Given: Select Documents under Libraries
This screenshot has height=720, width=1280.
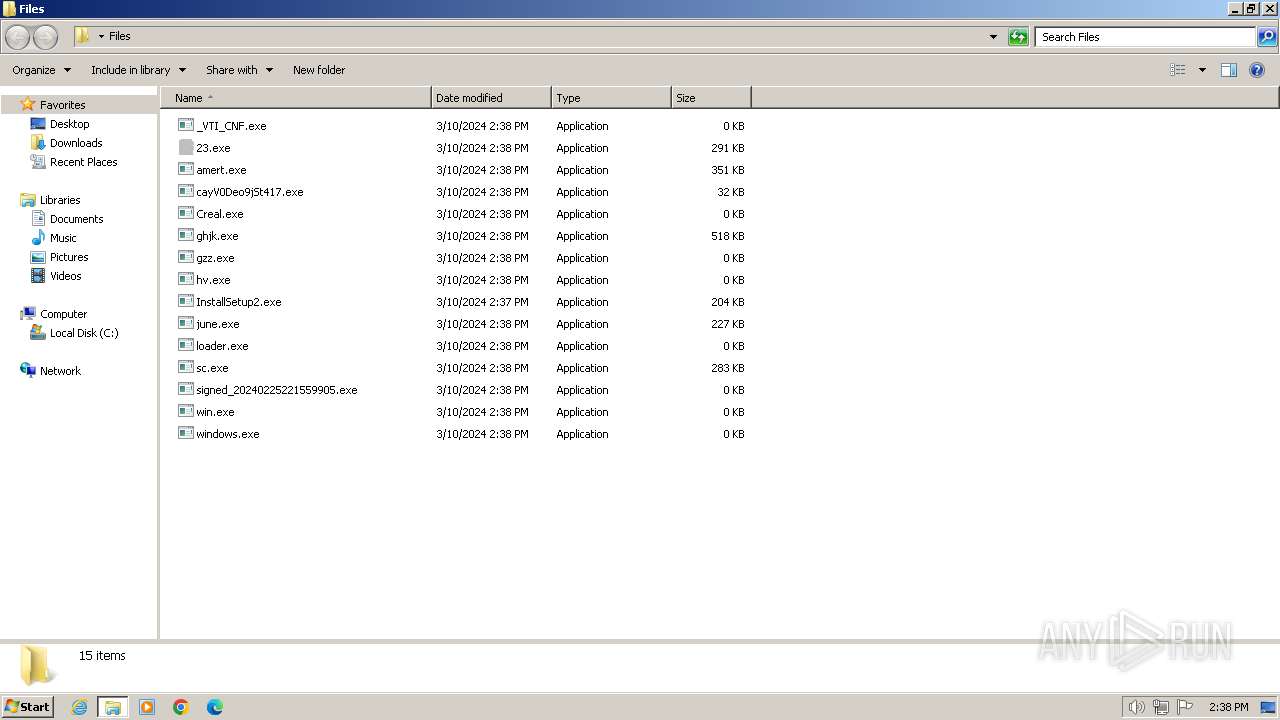Looking at the screenshot, I should click(77, 219).
